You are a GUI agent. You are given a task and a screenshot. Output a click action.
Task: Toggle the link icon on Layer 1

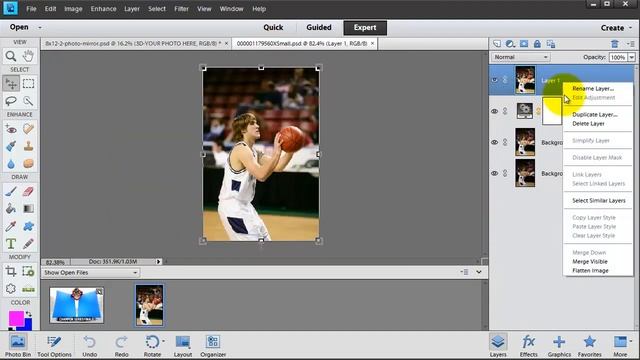(x=505, y=80)
